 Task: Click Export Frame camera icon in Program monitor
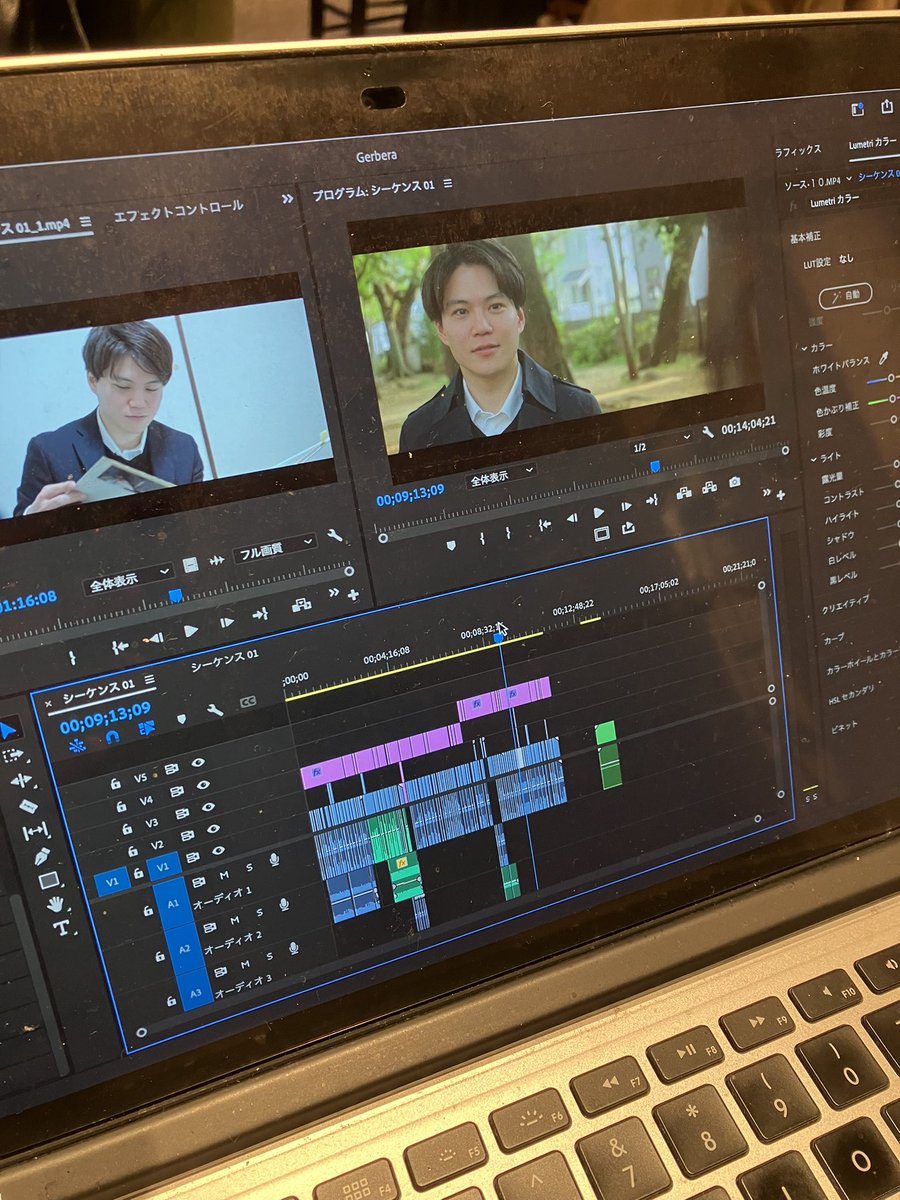(x=735, y=482)
